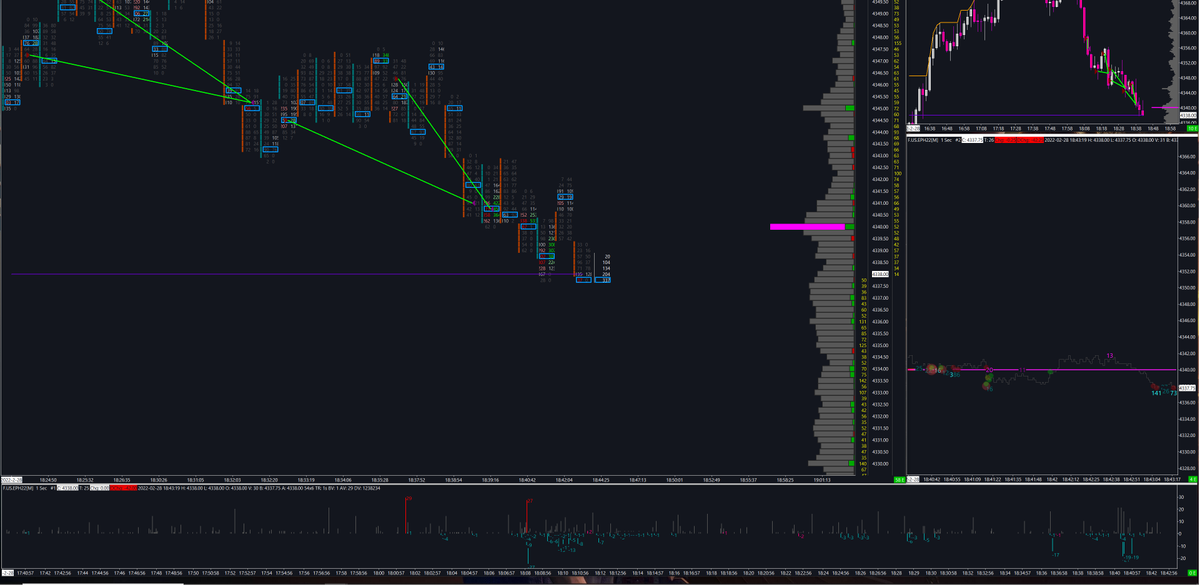1200x585 pixels.
Task: Click the 4330.00 price on main chart scale
Action: (881, 463)
